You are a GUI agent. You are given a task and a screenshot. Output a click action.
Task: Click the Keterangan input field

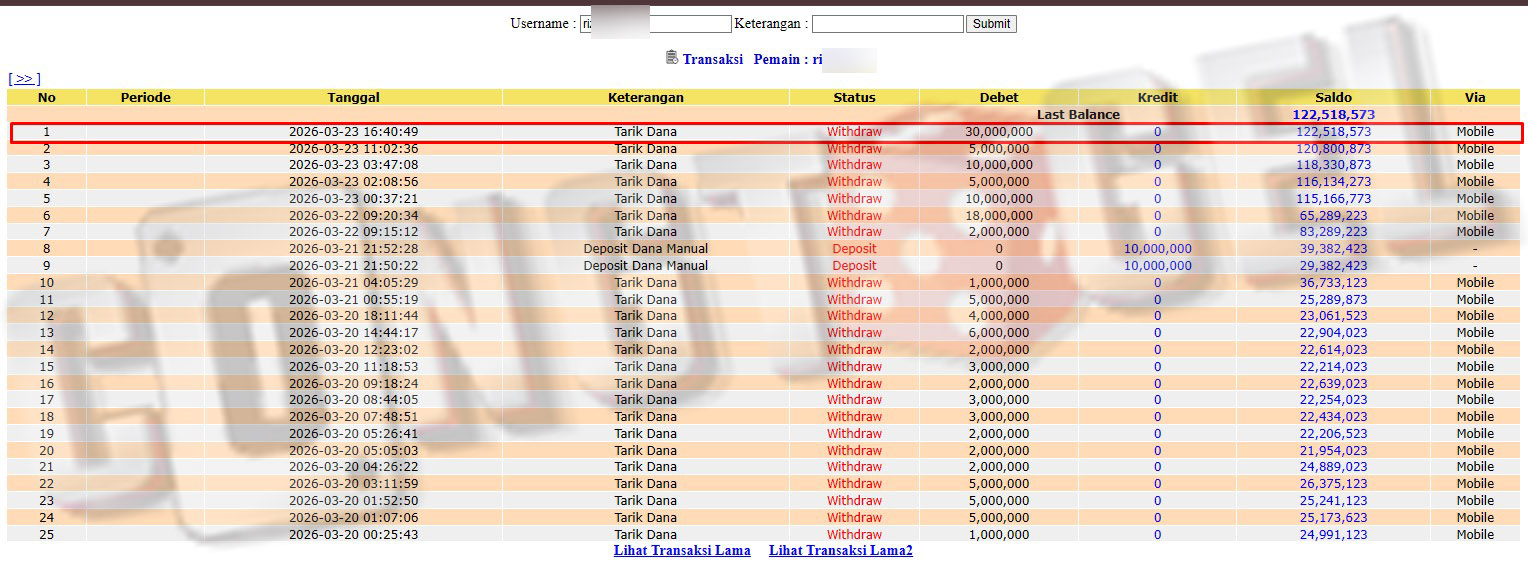point(888,23)
